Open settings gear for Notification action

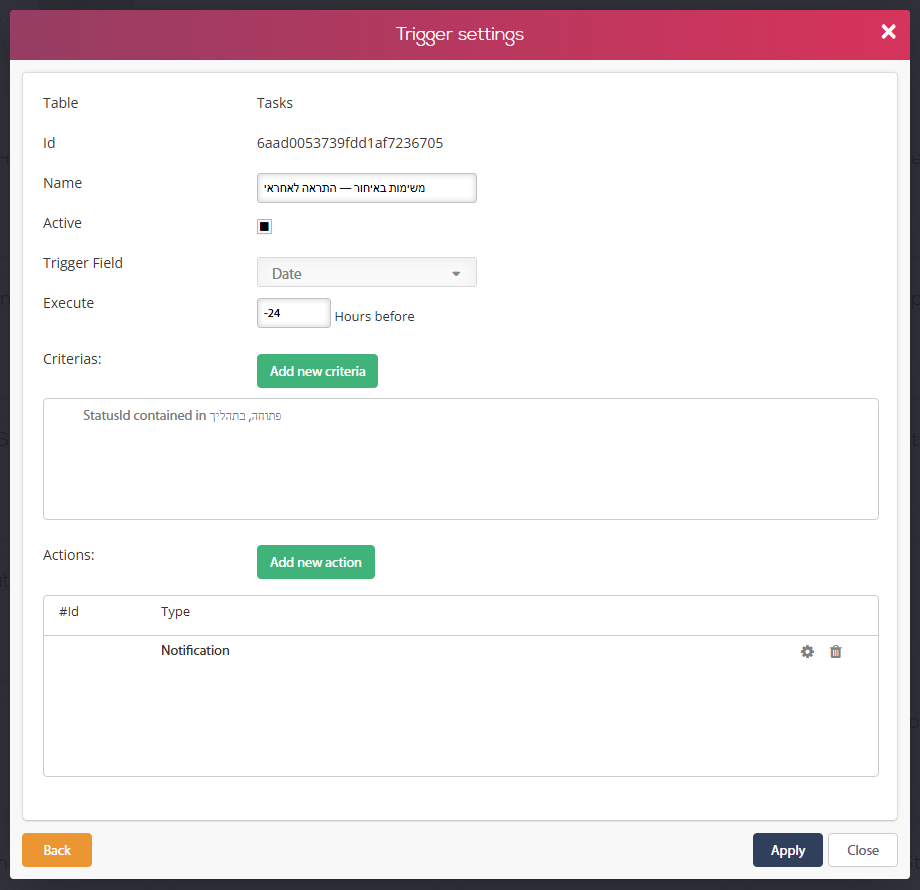click(807, 651)
